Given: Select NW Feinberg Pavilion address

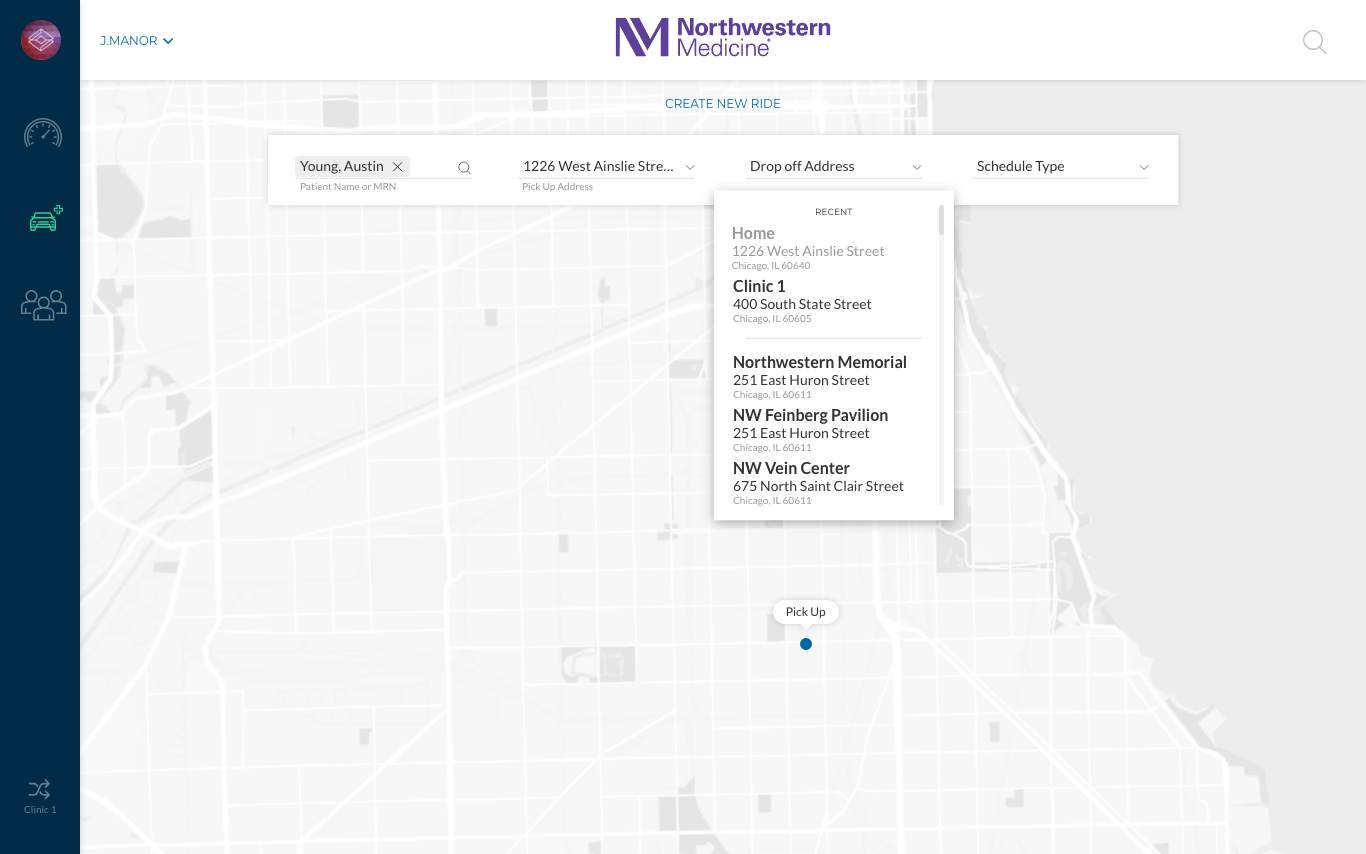Looking at the screenshot, I should pos(810,430).
